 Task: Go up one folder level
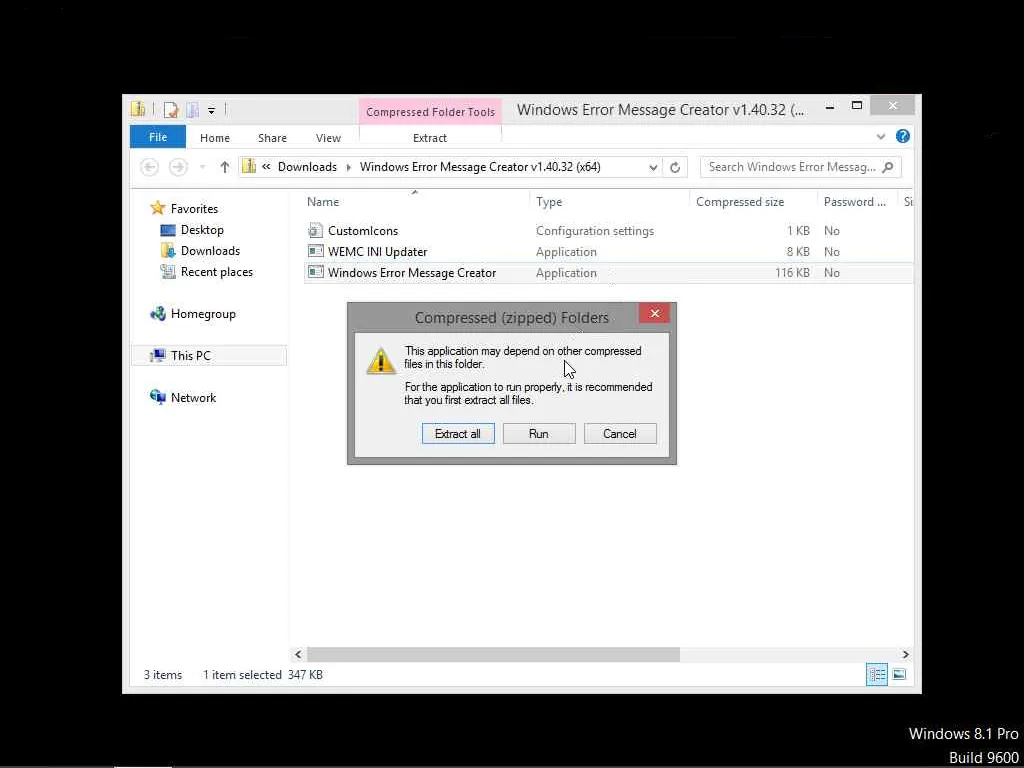click(225, 167)
